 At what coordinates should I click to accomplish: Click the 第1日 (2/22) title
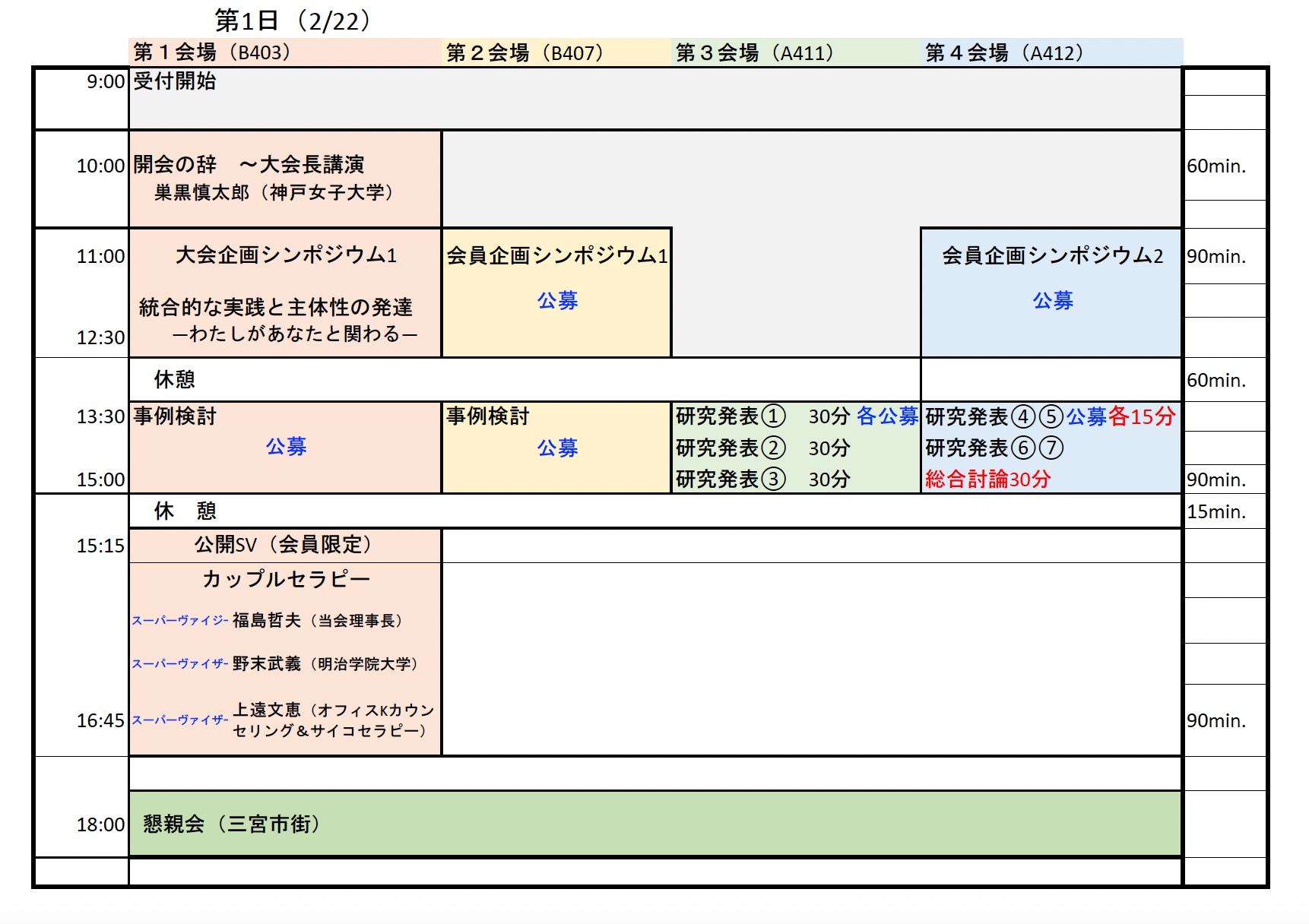(292, 21)
